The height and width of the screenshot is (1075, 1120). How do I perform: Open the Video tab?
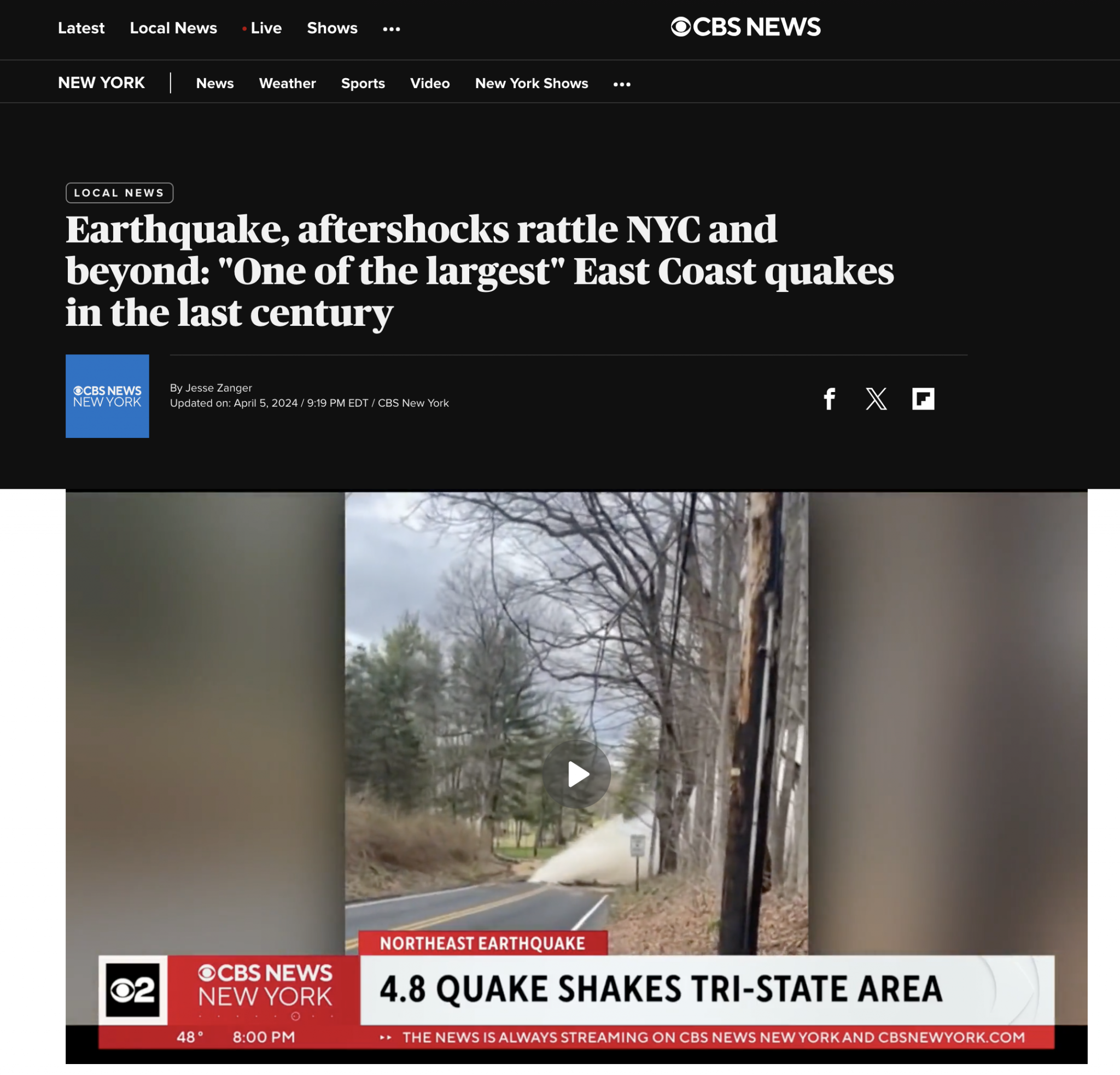click(x=430, y=84)
